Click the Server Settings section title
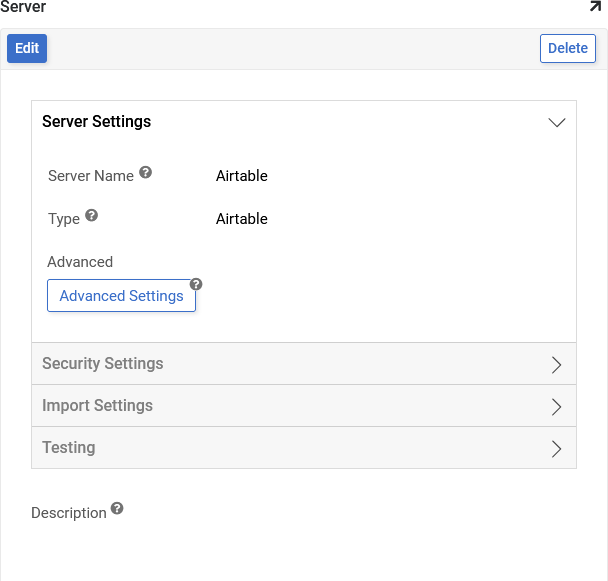 97,122
